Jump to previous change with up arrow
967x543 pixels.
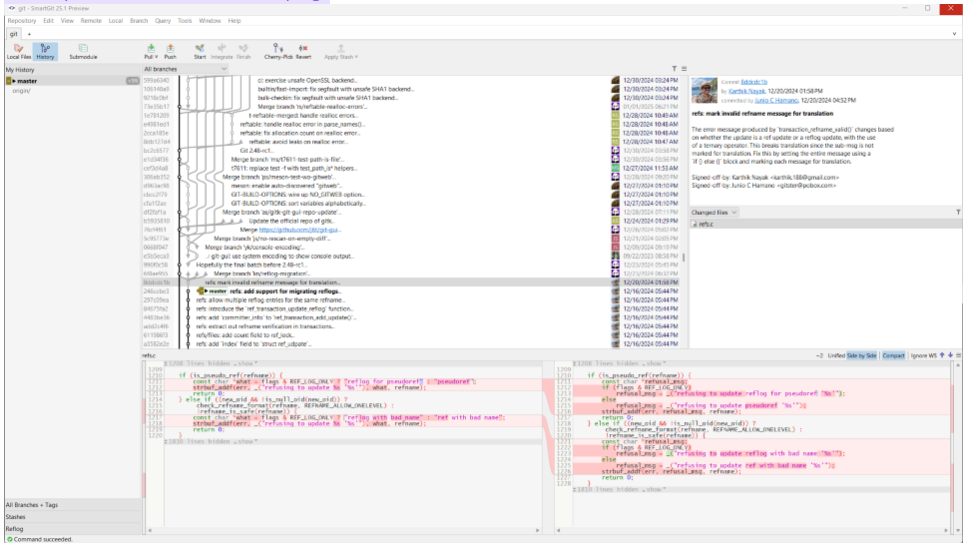coord(942,355)
